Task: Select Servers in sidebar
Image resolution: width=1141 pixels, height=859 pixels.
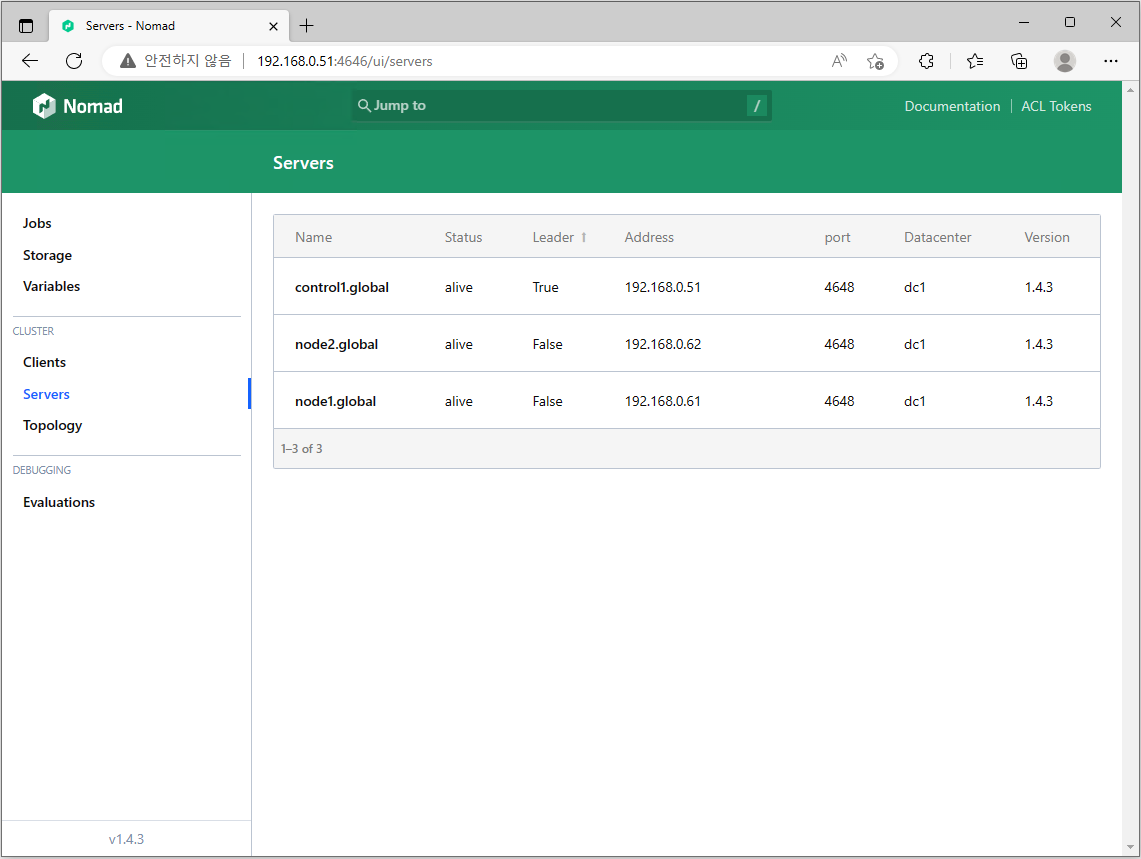Action: [x=47, y=395]
